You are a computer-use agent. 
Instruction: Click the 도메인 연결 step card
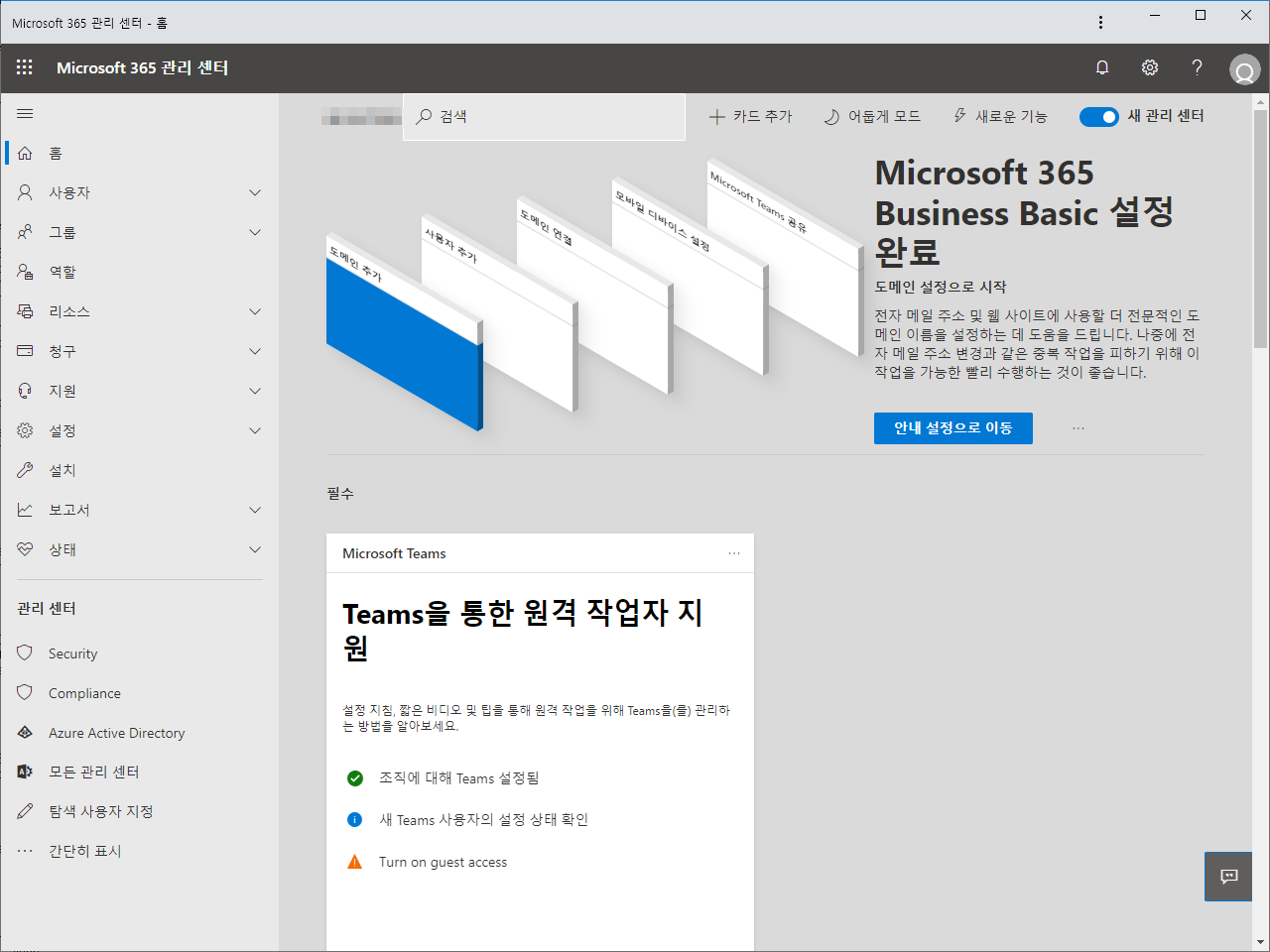click(594, 295)
